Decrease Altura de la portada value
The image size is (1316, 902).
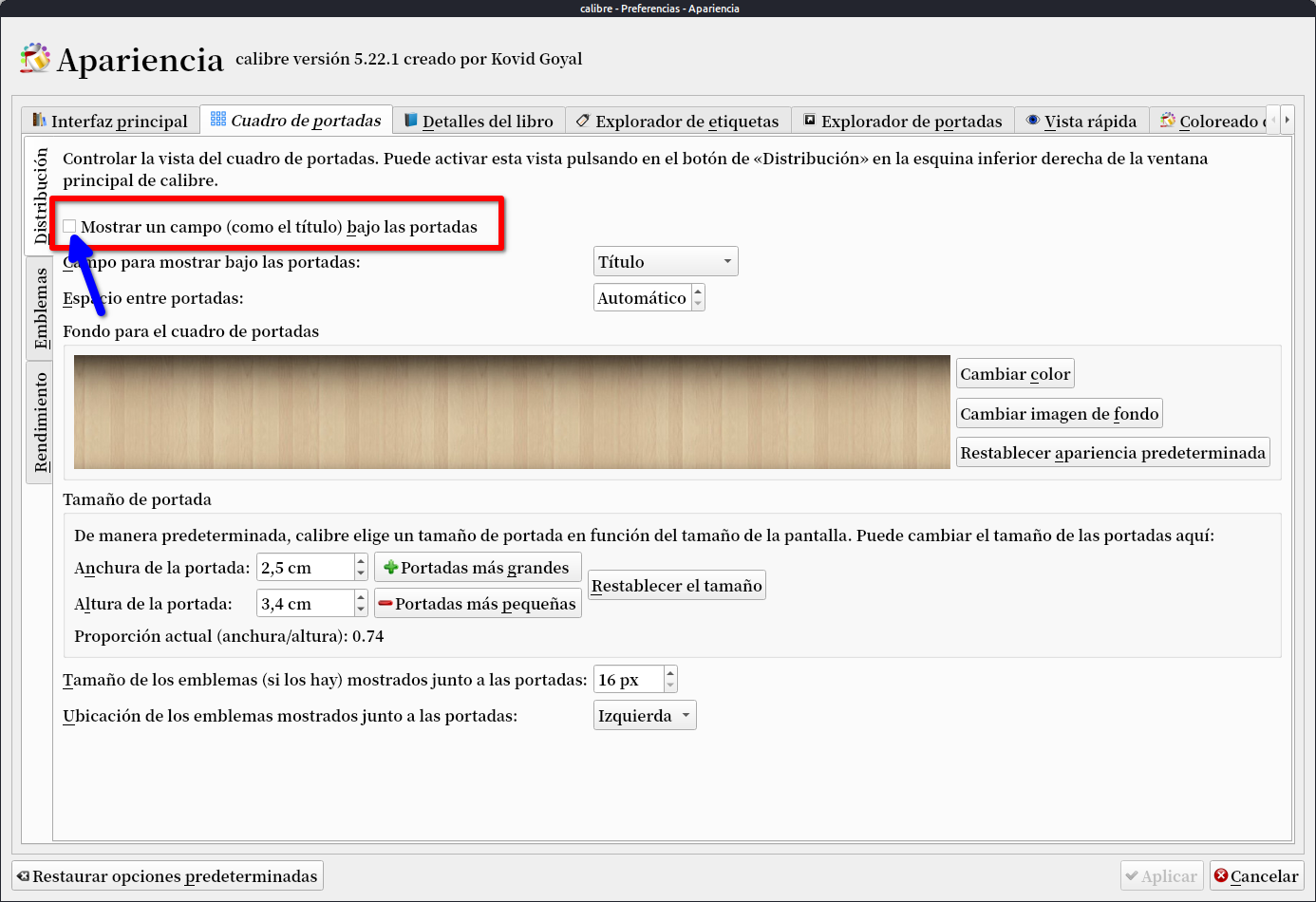[361, 610]
